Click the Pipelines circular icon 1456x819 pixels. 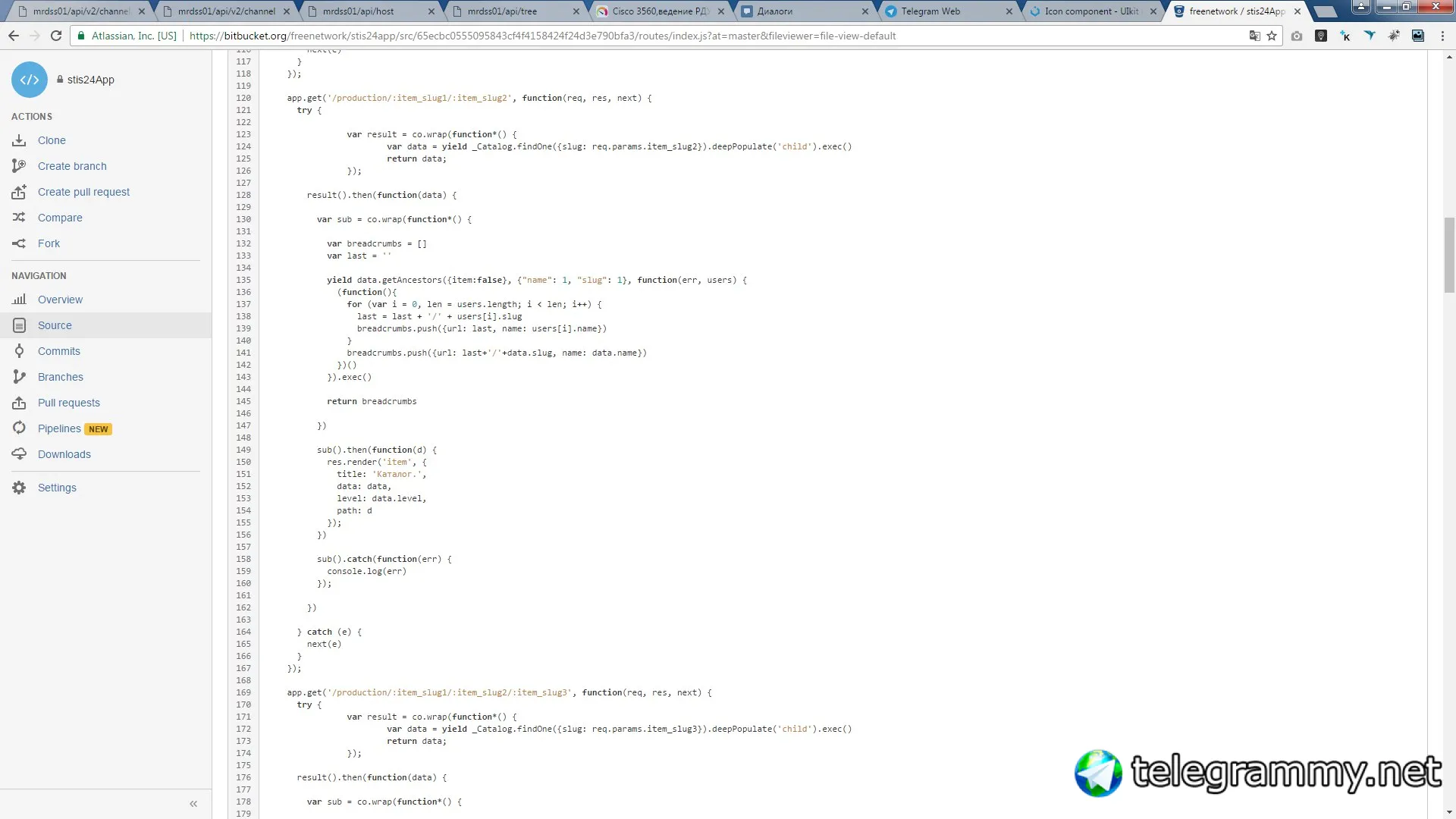pos(19,428)
